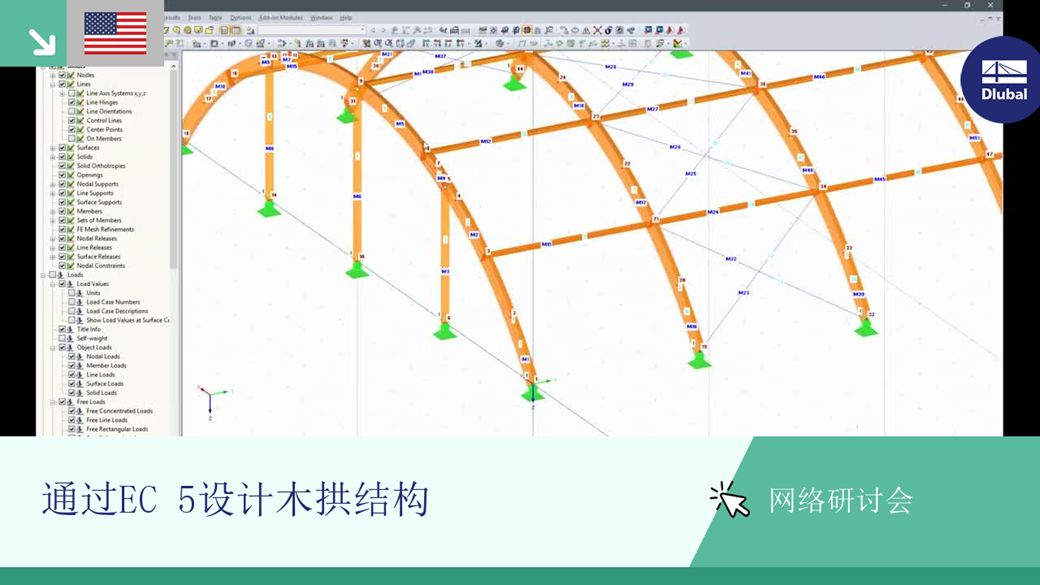Click the last red icon on the top toolbar
1040x585 pixels.
(681, 31)
